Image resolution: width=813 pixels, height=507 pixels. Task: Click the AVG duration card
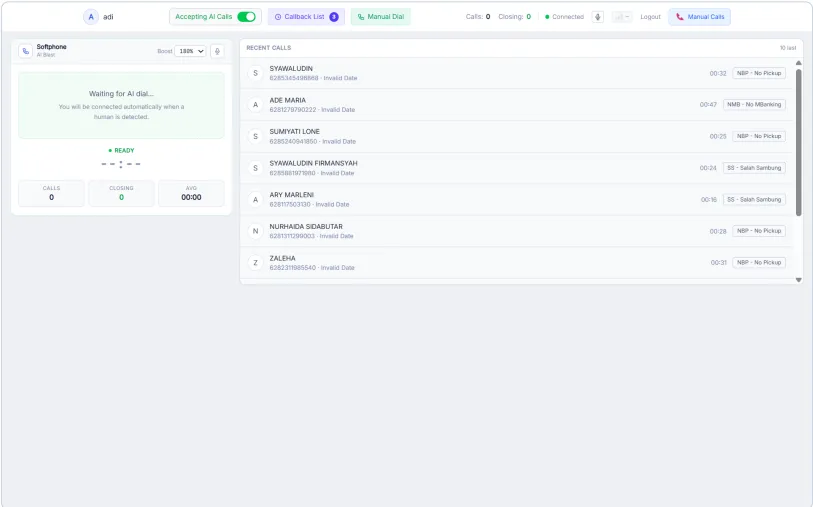[191, 193]
